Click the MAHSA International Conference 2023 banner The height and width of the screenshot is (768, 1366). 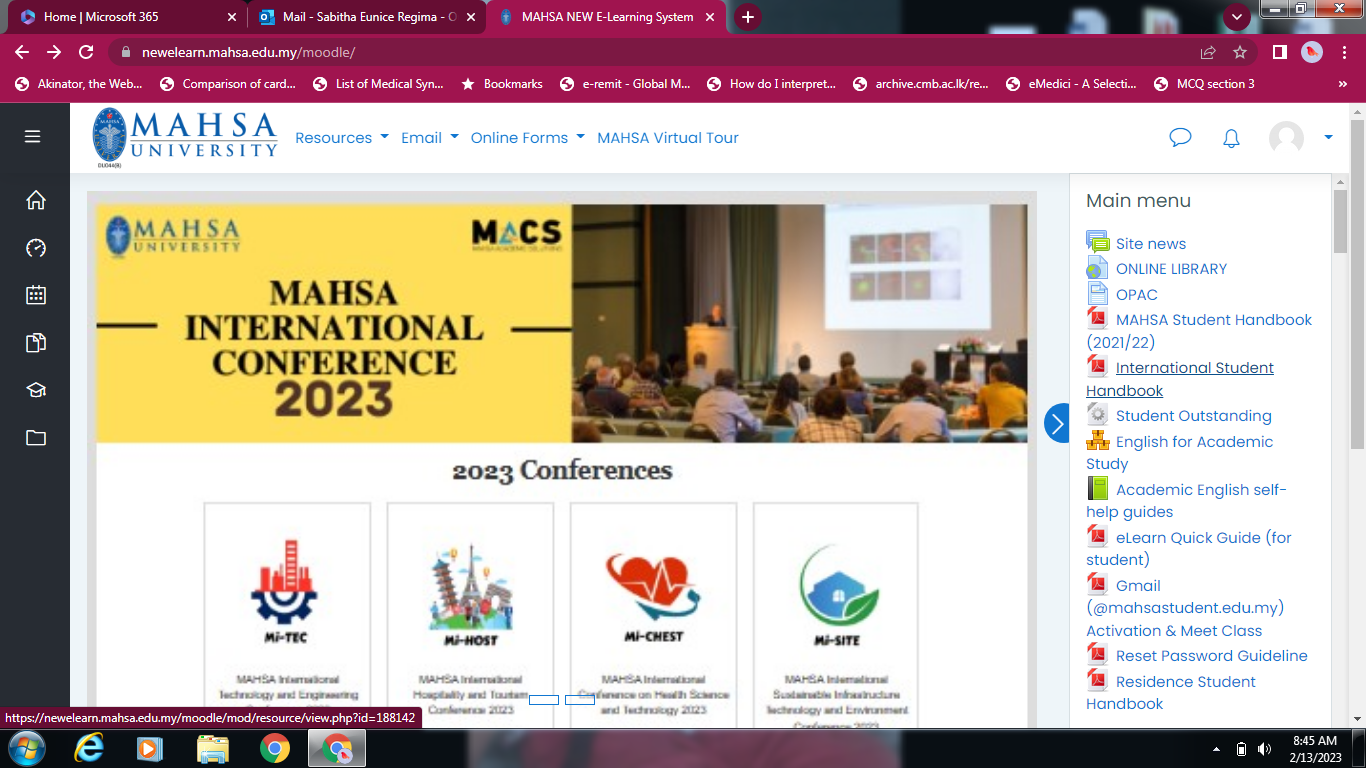tap(561, 323)
